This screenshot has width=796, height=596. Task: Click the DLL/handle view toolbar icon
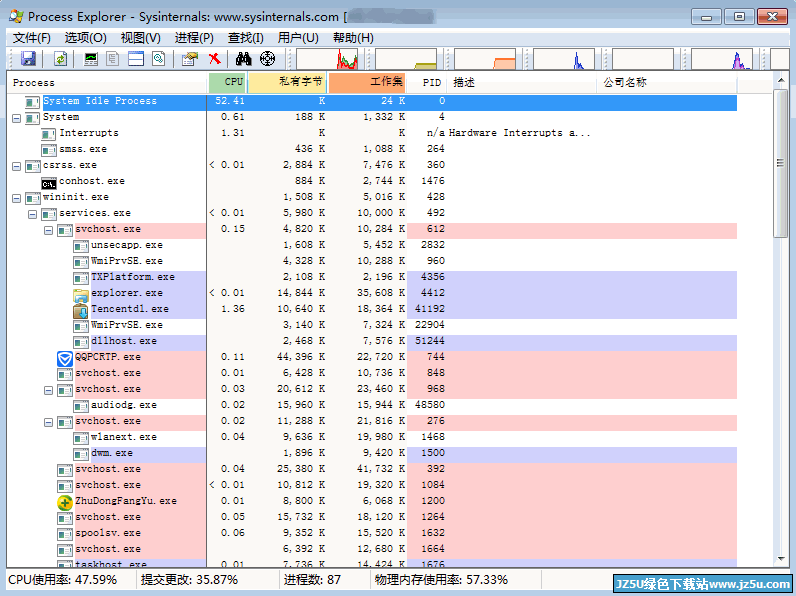coord(159,59)
